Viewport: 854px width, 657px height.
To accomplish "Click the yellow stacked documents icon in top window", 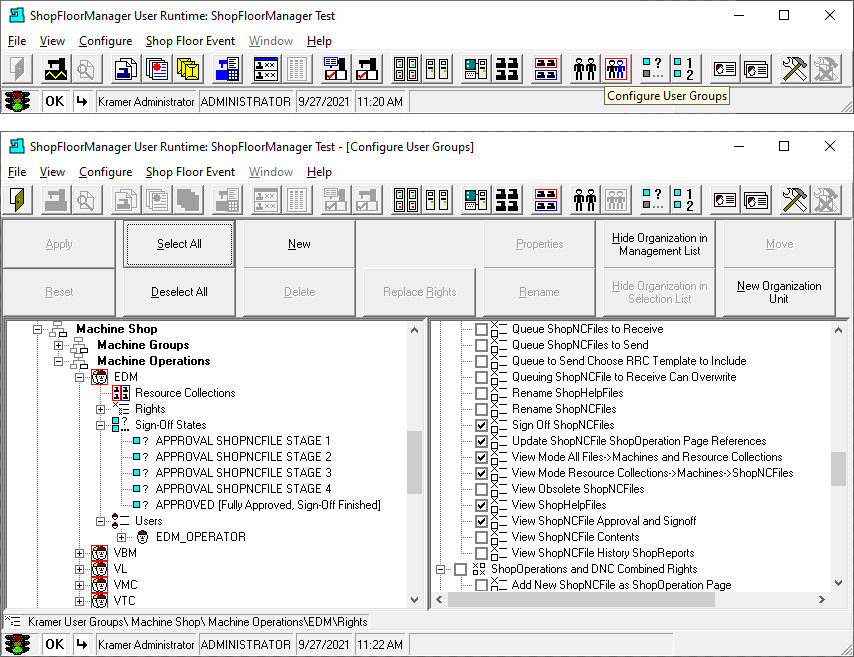I will tap(188, 69).
